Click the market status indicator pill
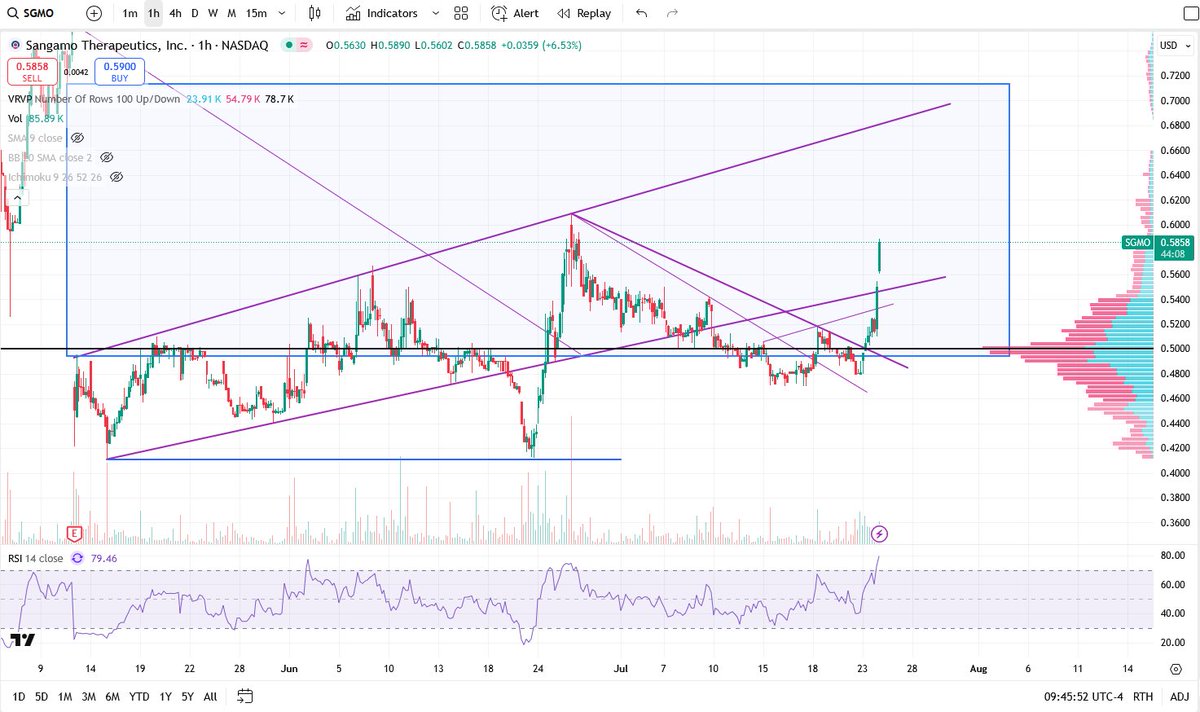The height and width of the screenshot is (712, 1200). (297, 45)
